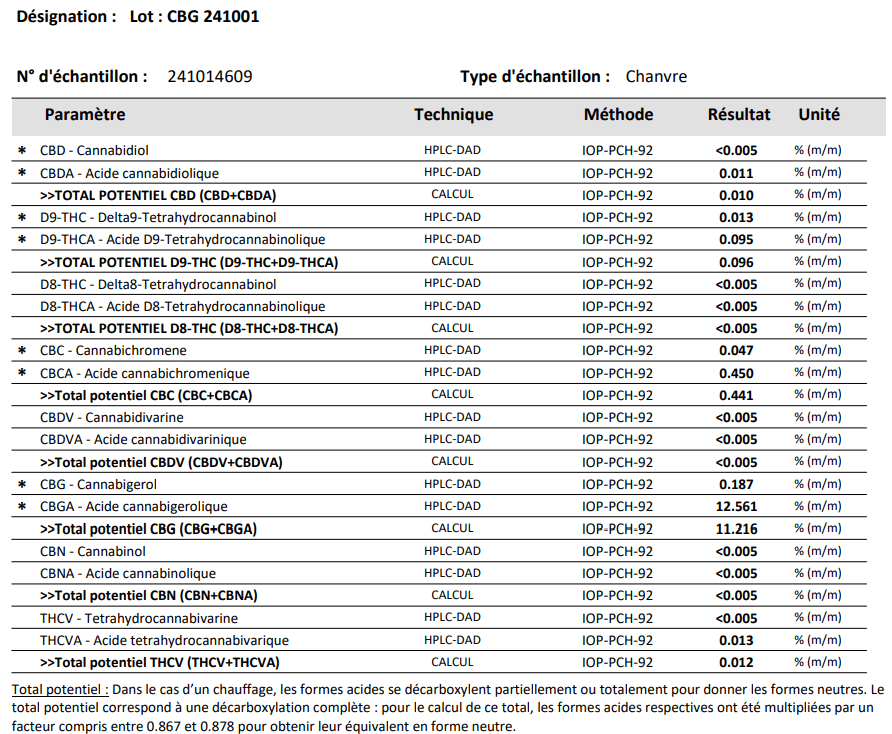The image size is (892, 734).
Task: Click the asterisk next to CBGA row
Action: tap(22, 507)
